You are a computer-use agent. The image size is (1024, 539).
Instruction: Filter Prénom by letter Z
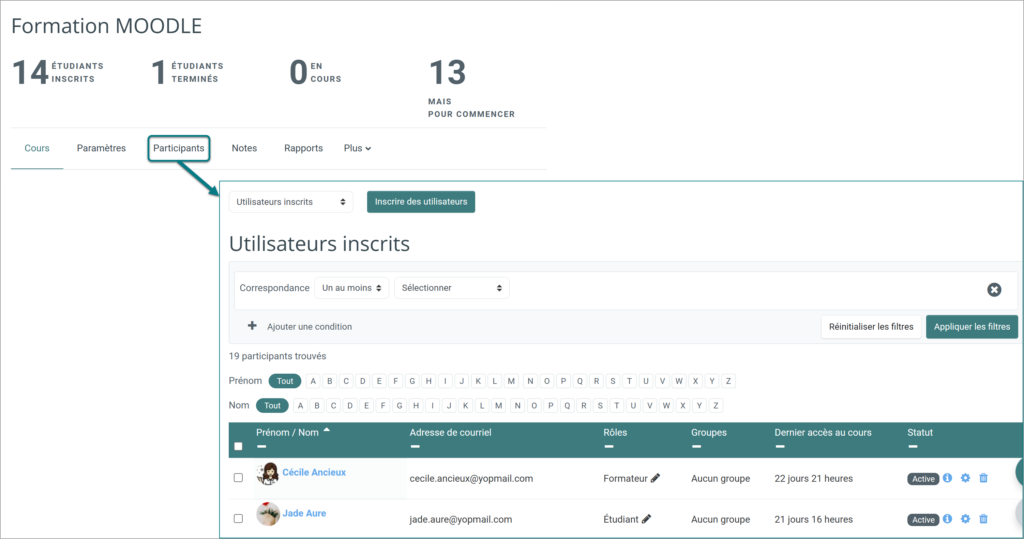728,381
